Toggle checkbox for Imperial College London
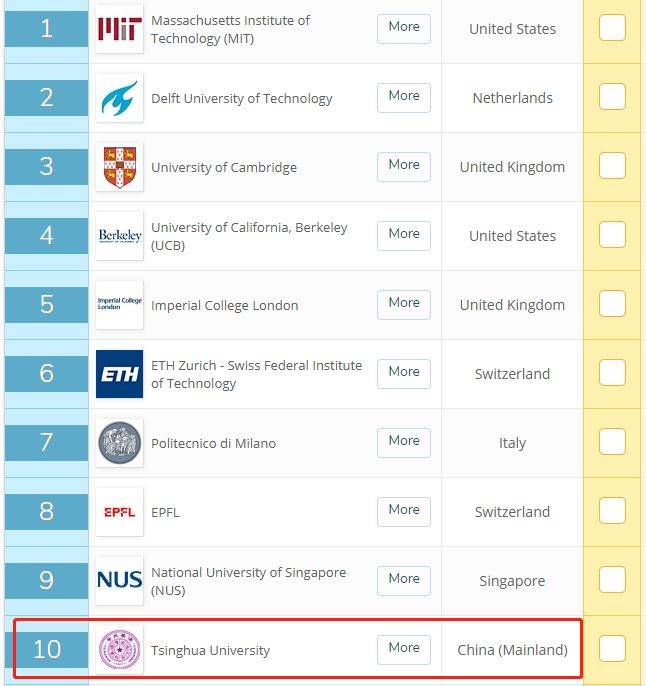The width and height of the screenshot is (646, 686). coord(612,304)
